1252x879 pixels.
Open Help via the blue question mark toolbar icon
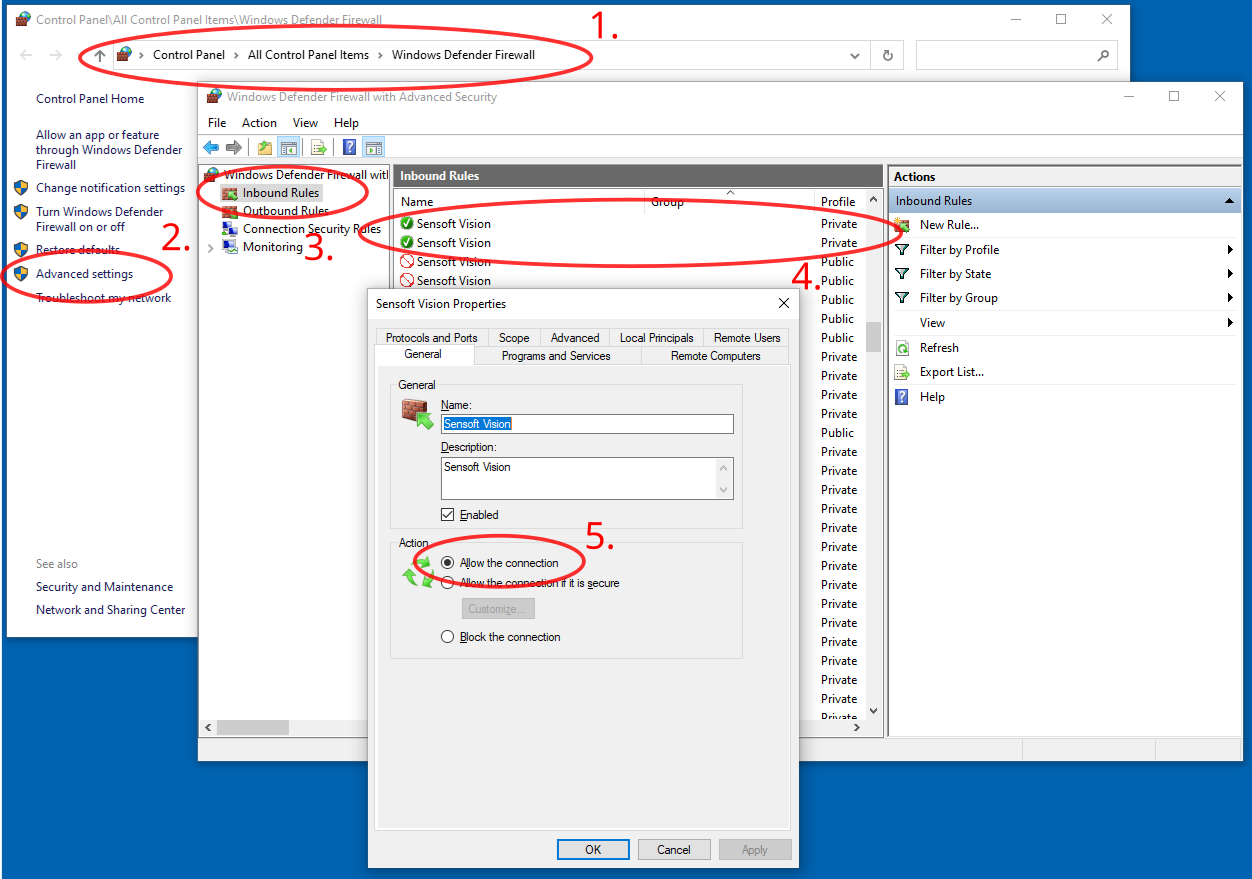point(350,148)
